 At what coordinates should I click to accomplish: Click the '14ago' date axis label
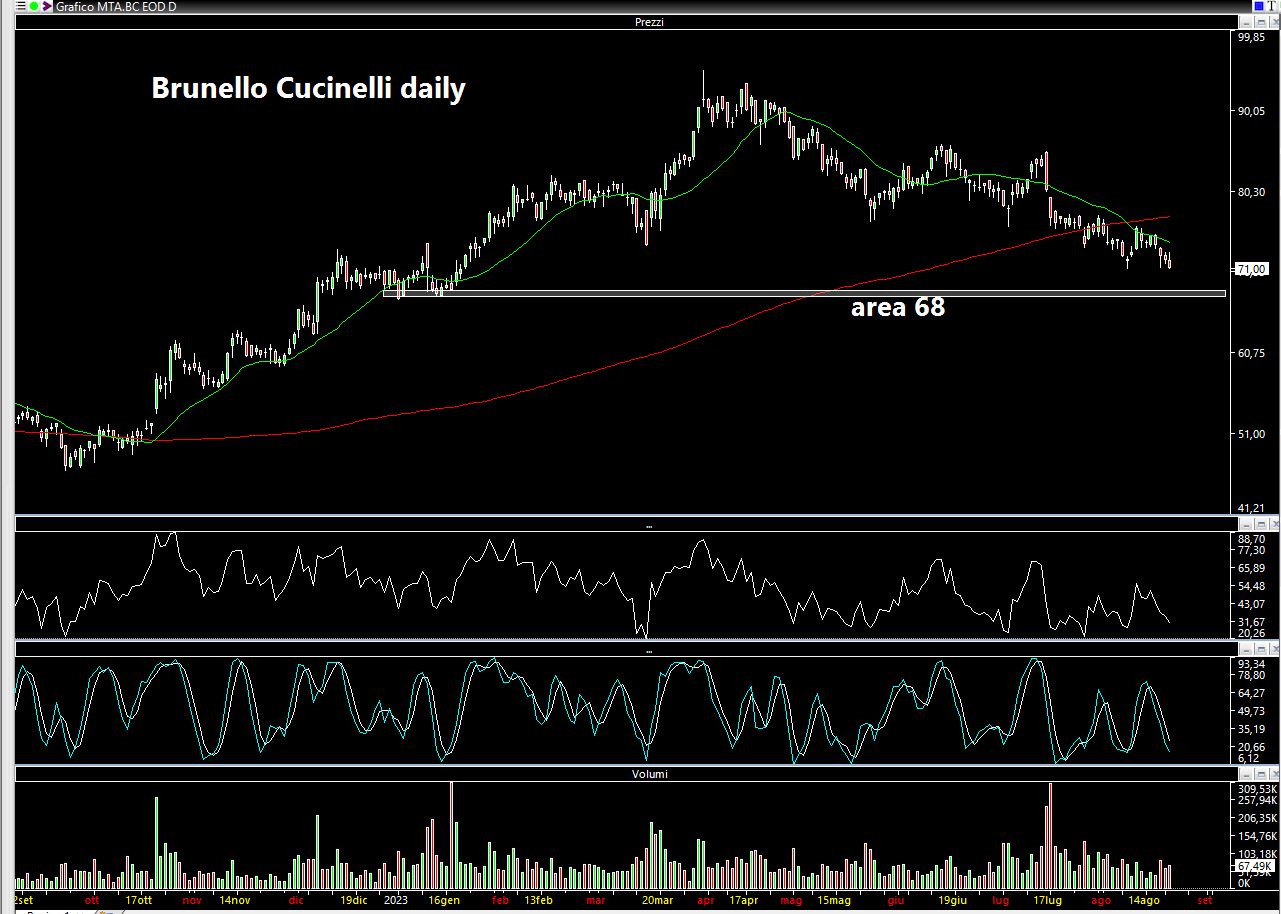coord(1142,900)
